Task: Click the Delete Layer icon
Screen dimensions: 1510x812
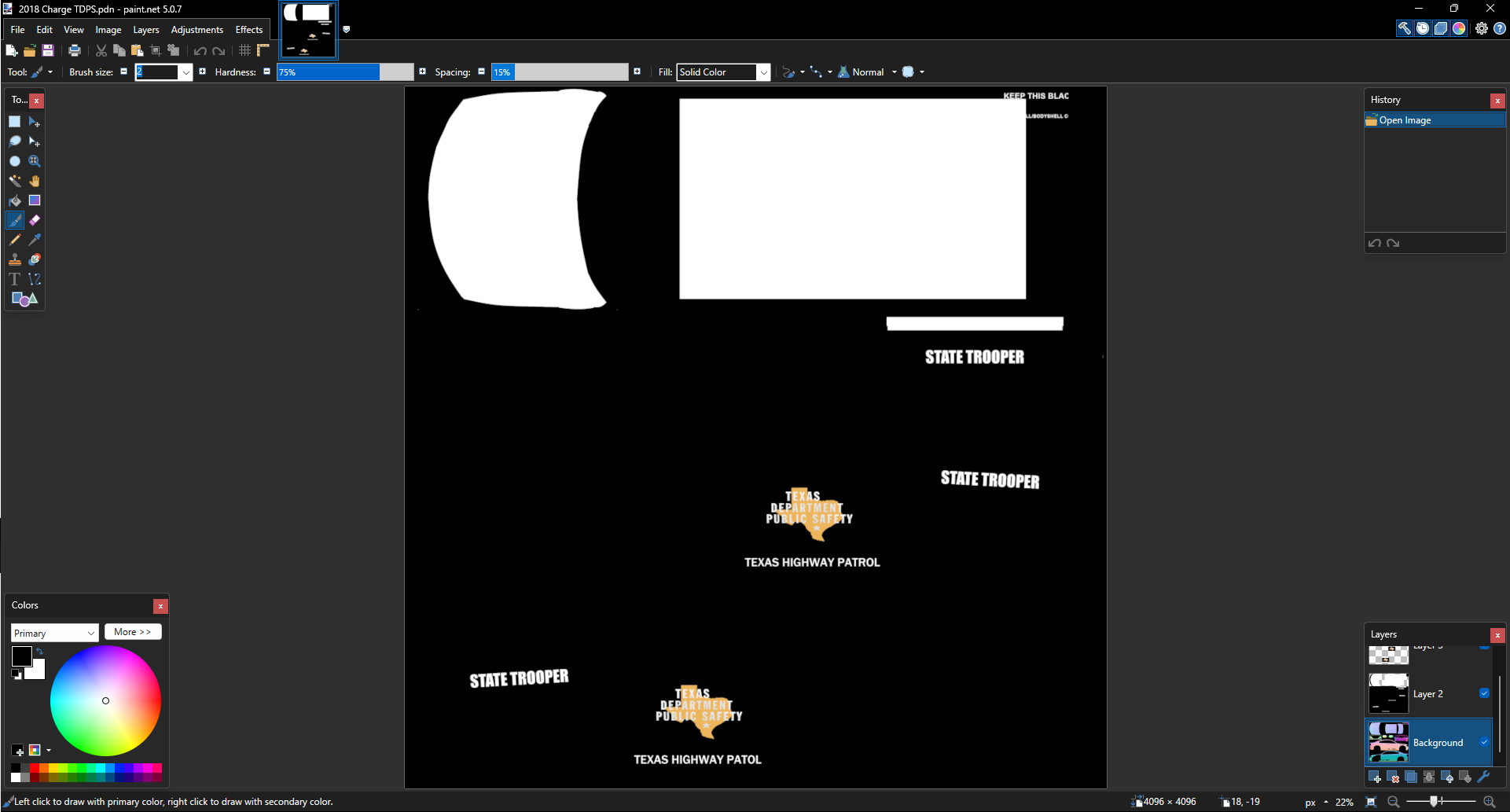Action: coord(1393,777)
